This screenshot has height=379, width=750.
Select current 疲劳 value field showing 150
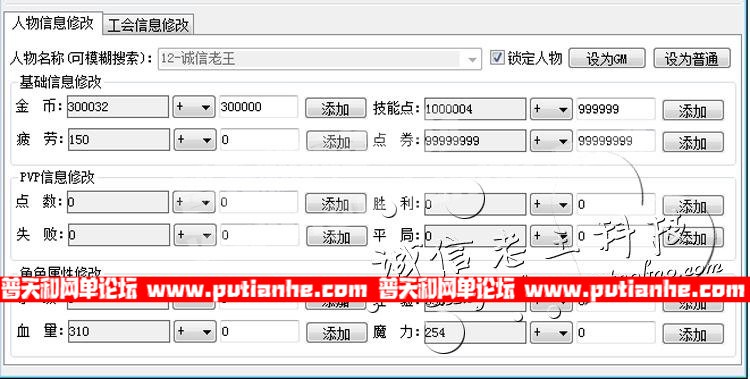coord(119,139)
